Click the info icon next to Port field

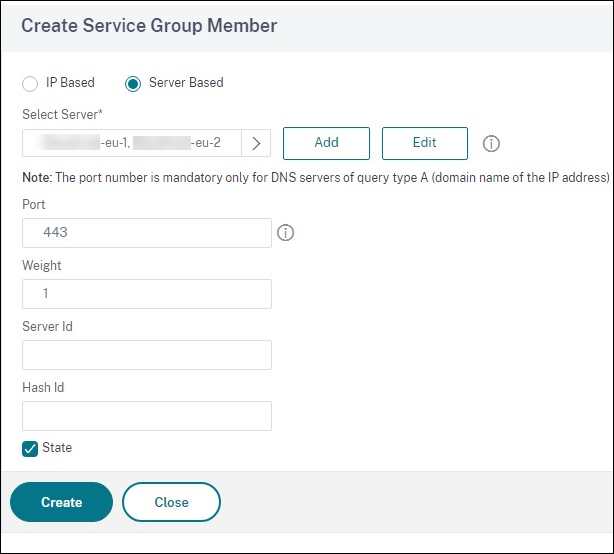pos(285,233)
